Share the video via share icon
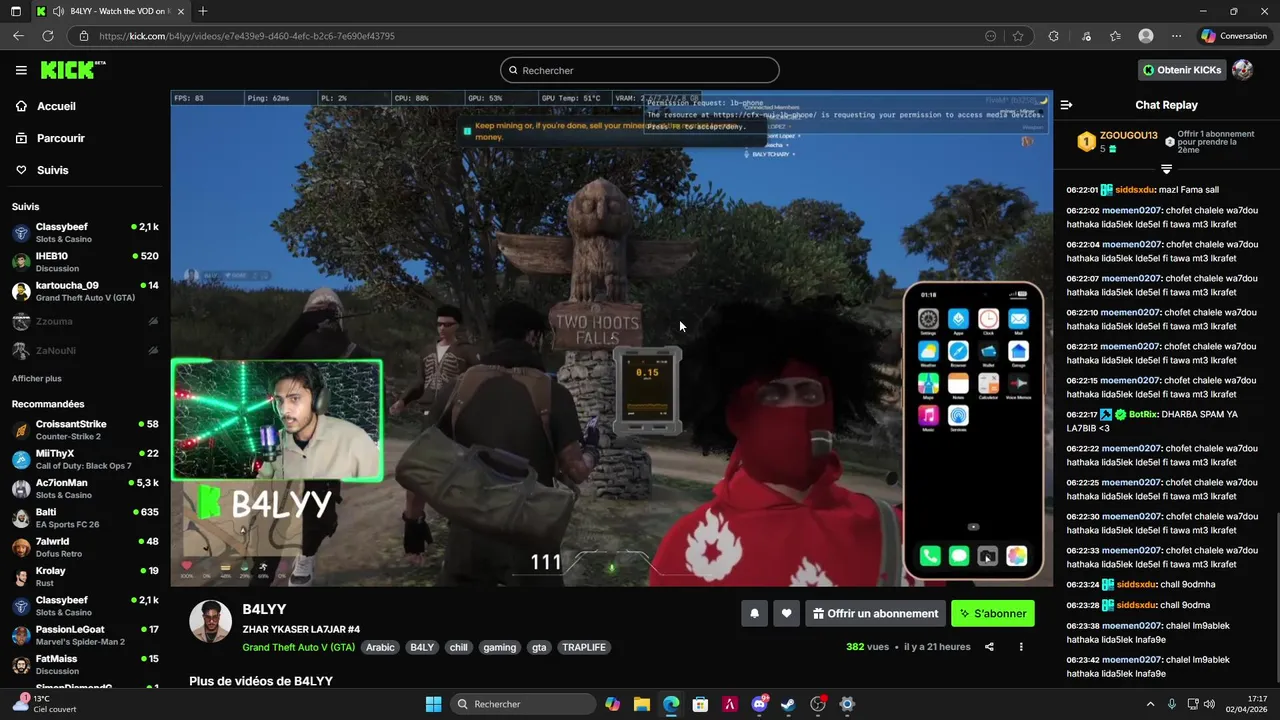The image size is (1280, 720). click(989, 647)
